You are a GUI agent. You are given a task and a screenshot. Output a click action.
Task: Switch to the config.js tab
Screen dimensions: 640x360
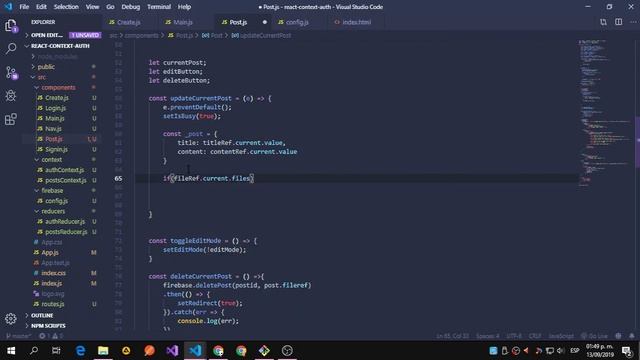(x=297, y=22)
